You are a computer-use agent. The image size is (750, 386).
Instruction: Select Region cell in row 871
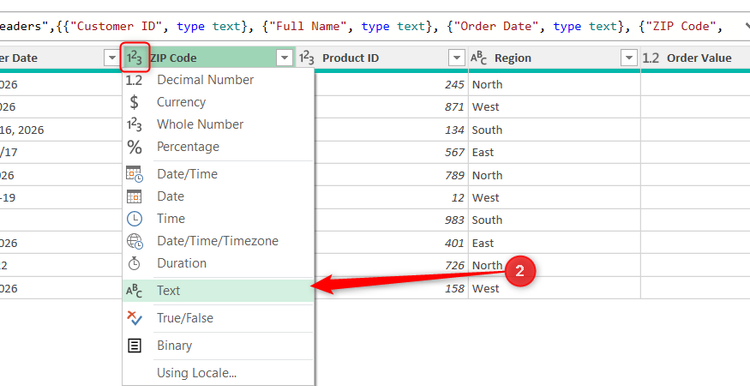(554, 107)
